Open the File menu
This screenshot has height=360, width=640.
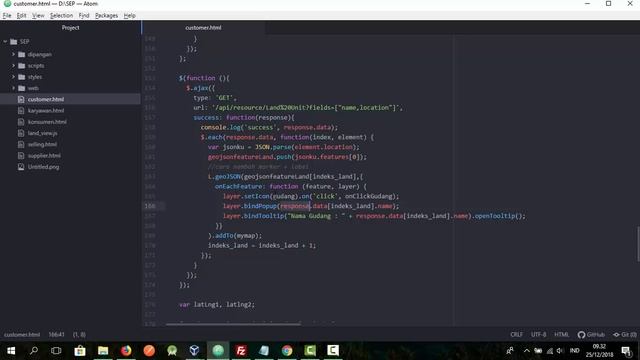tap(7, 16)
